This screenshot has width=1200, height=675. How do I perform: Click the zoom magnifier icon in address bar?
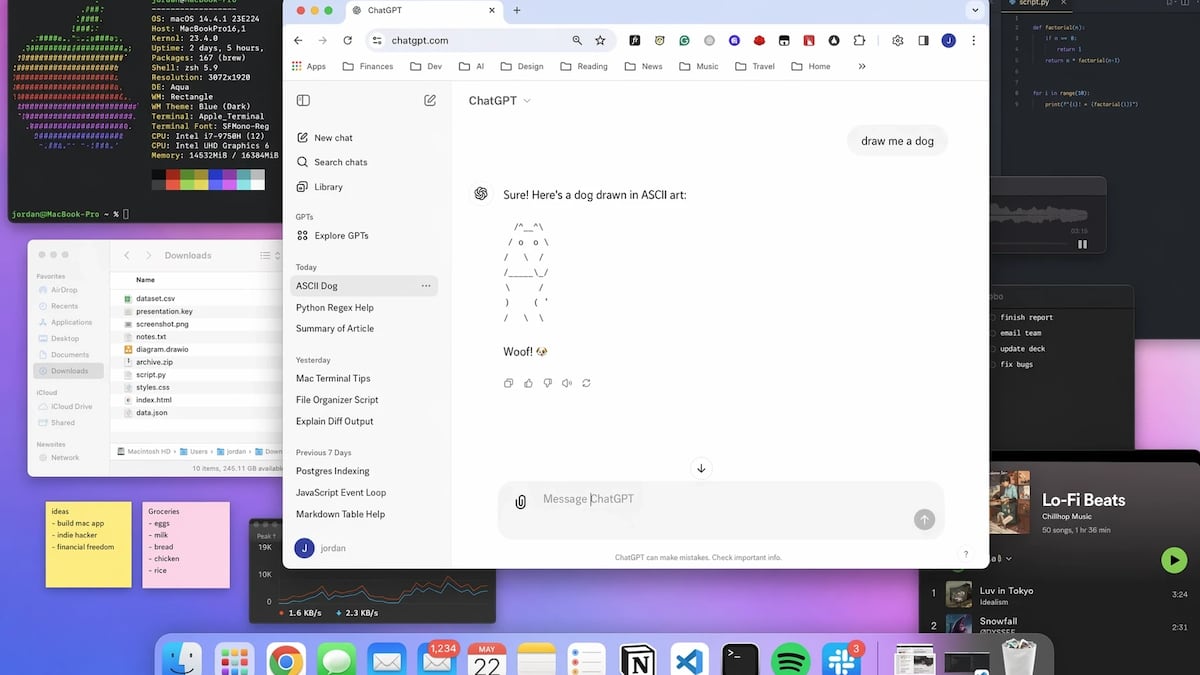click(x=577, y=41)
